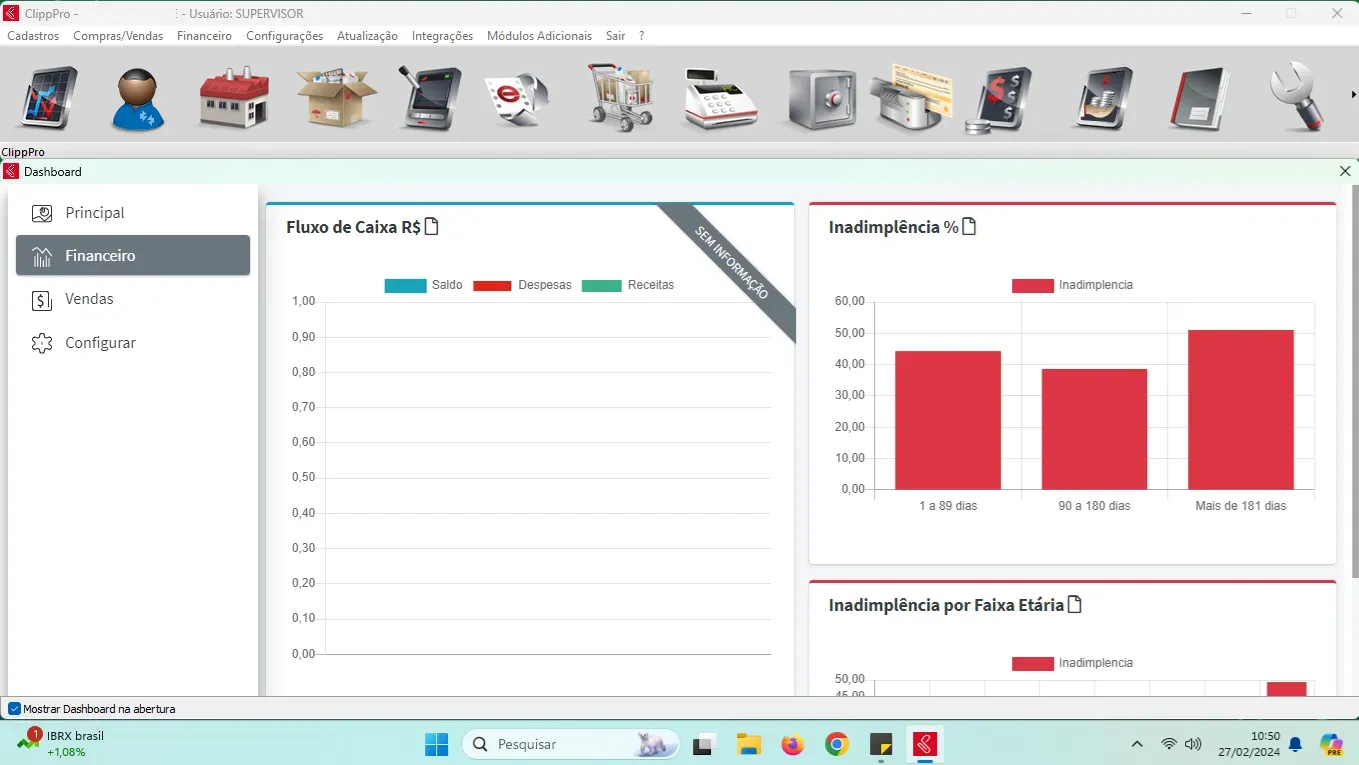Screen dimensions: 1359x765
Task: Toggle Mostrar Dashboard na abertura checkbox
Action: click(x=14, y=709)
